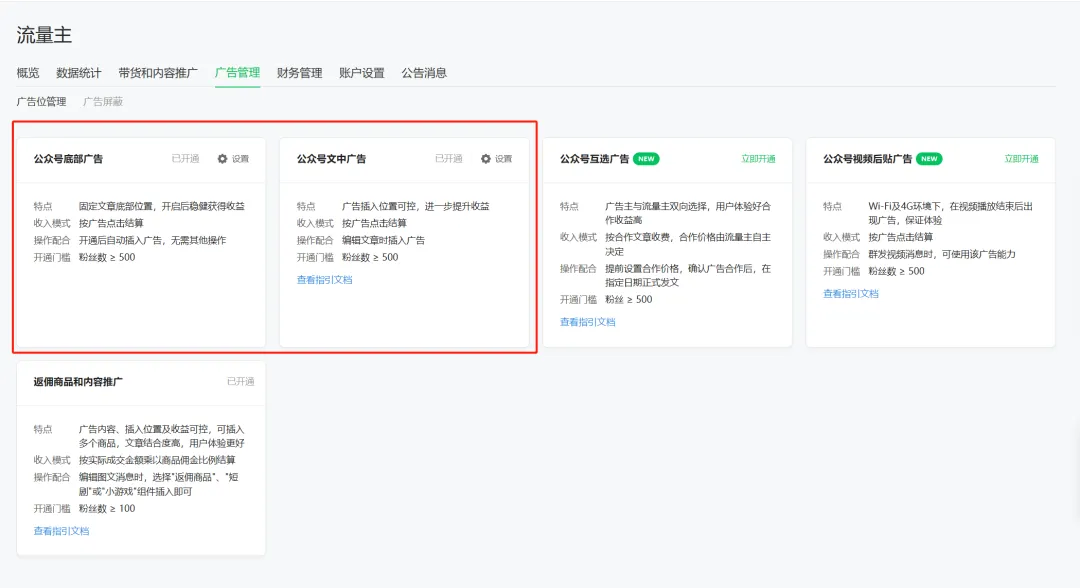Click 立即开通 for 公众号互选广告

pyautogui.click(x=758, y=159)
